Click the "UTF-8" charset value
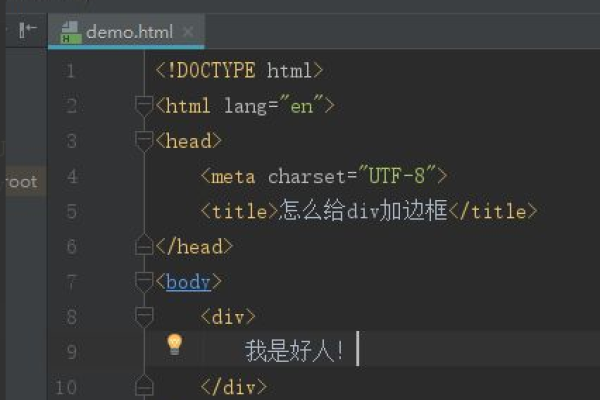Viewport: 600px width, 400px height. click(x=396, y=175)
